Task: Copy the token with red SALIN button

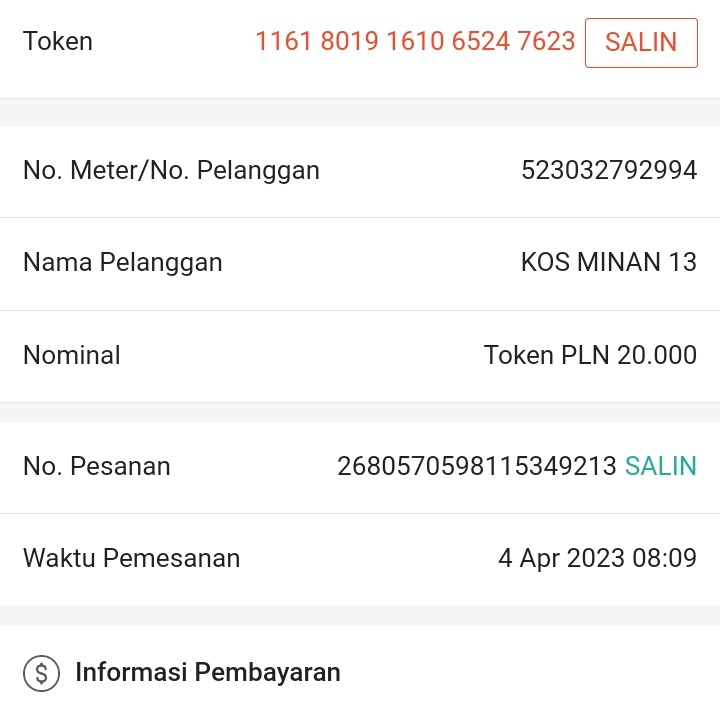Action: pyautogui.click(x=641, y=42)
